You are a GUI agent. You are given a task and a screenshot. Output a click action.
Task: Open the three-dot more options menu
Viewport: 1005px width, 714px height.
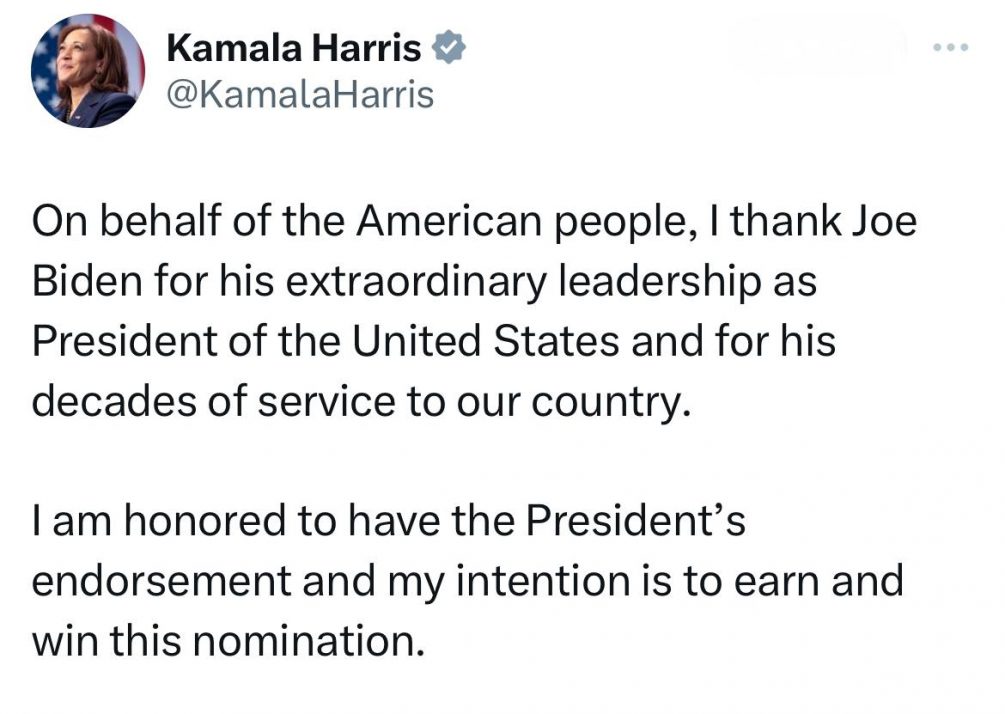(x=951, y=48)
